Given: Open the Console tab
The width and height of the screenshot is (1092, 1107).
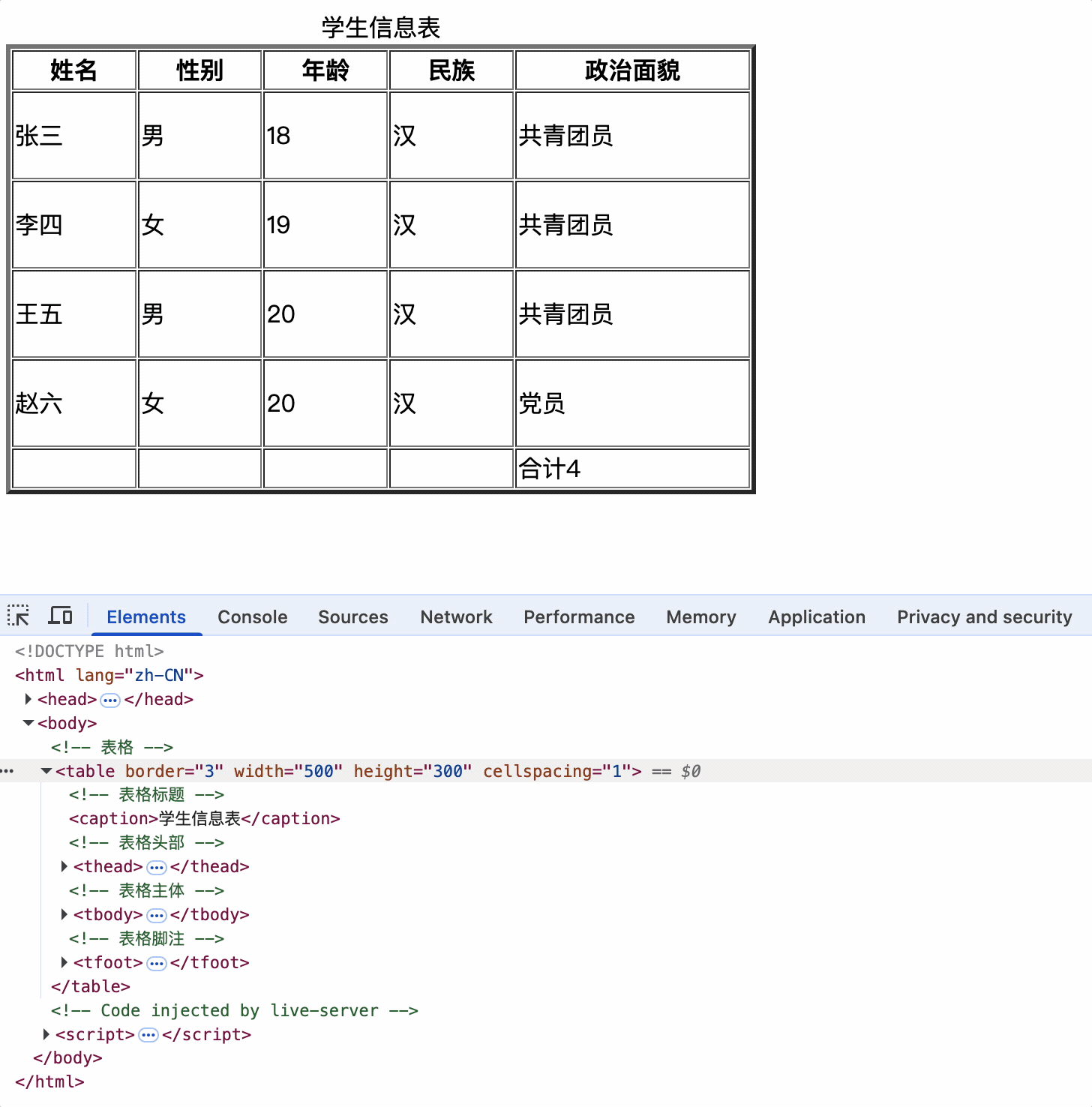Looking at the screenshot, I should [x=253, y=616].
